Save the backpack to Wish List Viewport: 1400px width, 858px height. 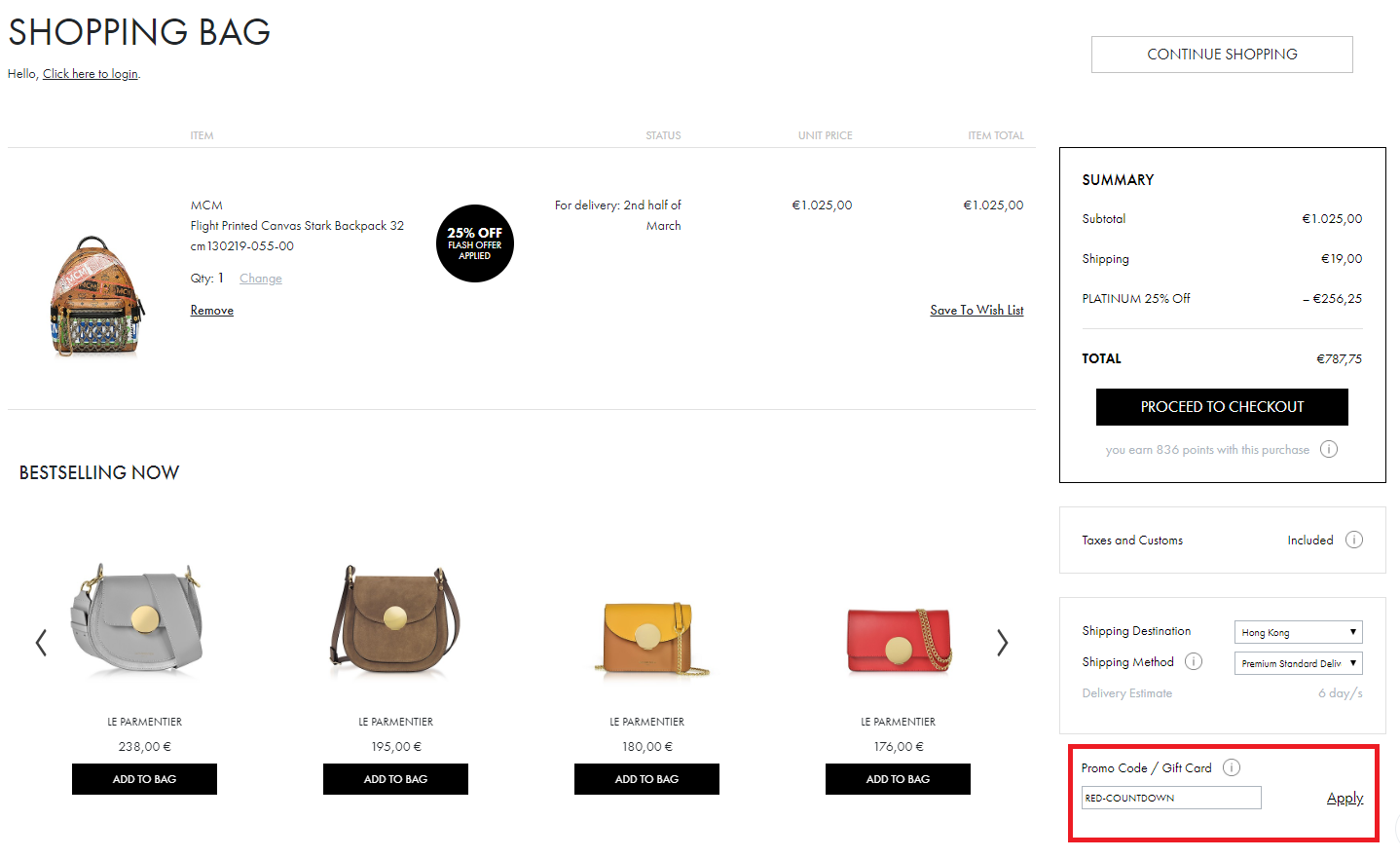click(x=976, y=311)
